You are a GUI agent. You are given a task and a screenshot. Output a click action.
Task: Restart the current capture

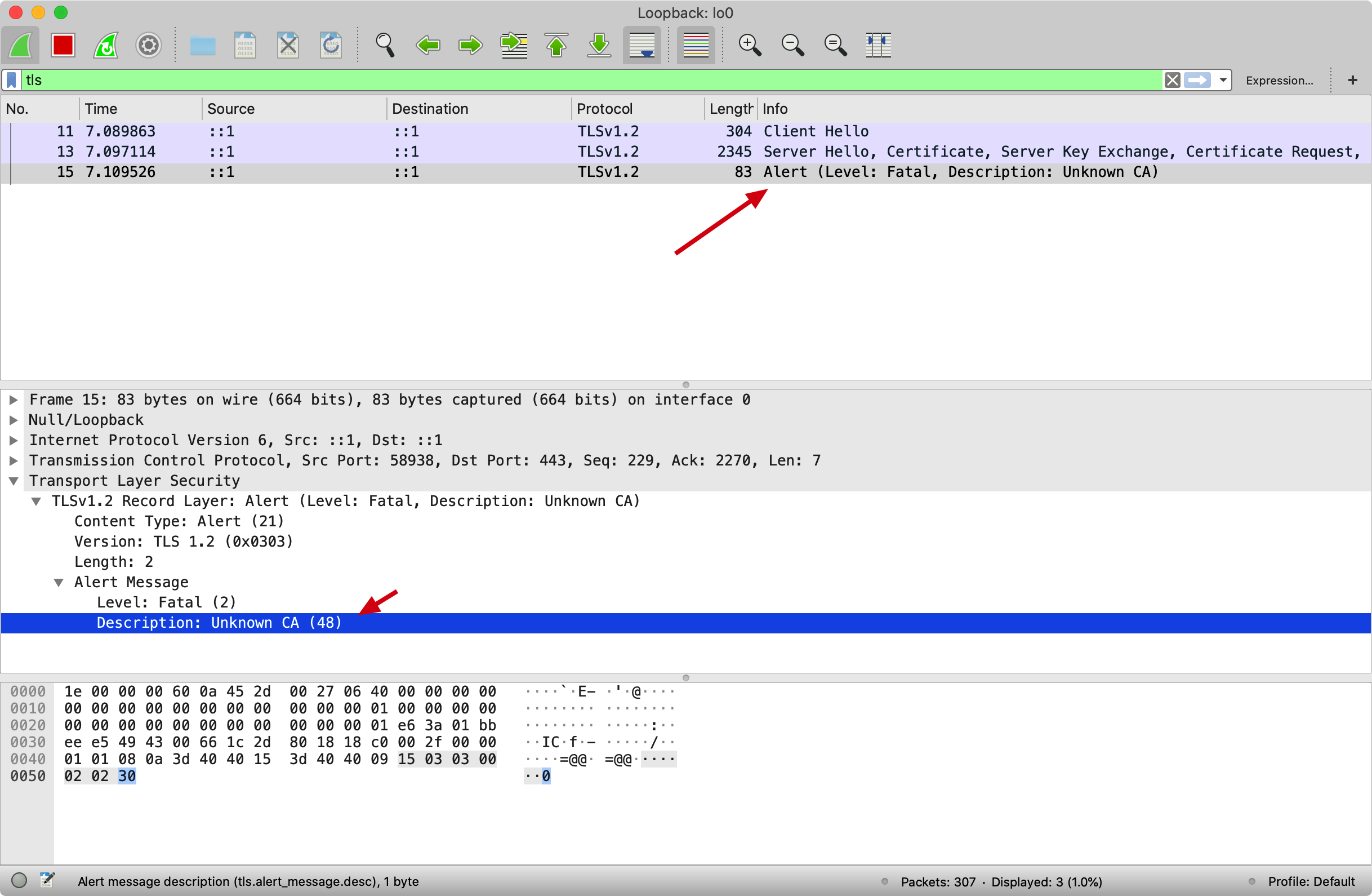tap(106, 45)
